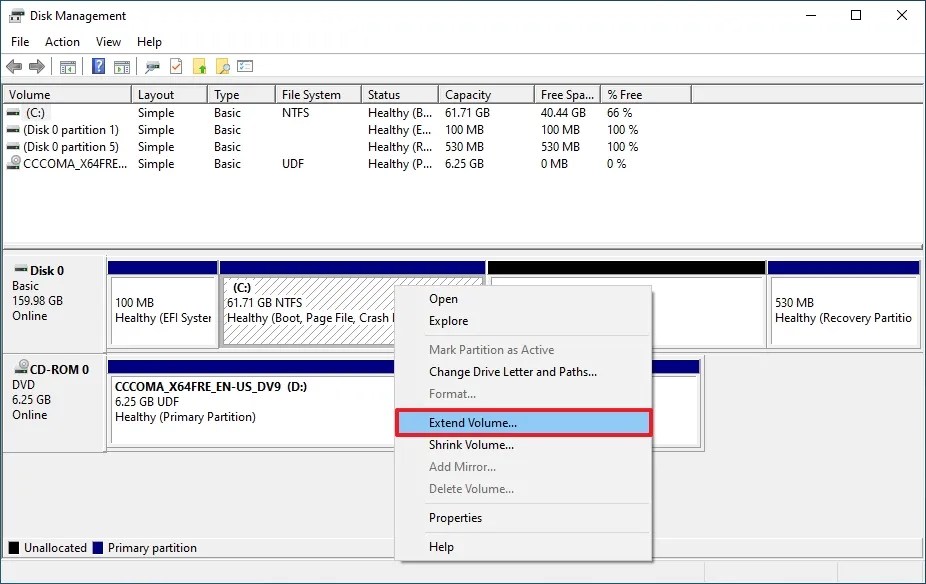Open the Action menu
The image size is (926, 584).
point(62,41)
